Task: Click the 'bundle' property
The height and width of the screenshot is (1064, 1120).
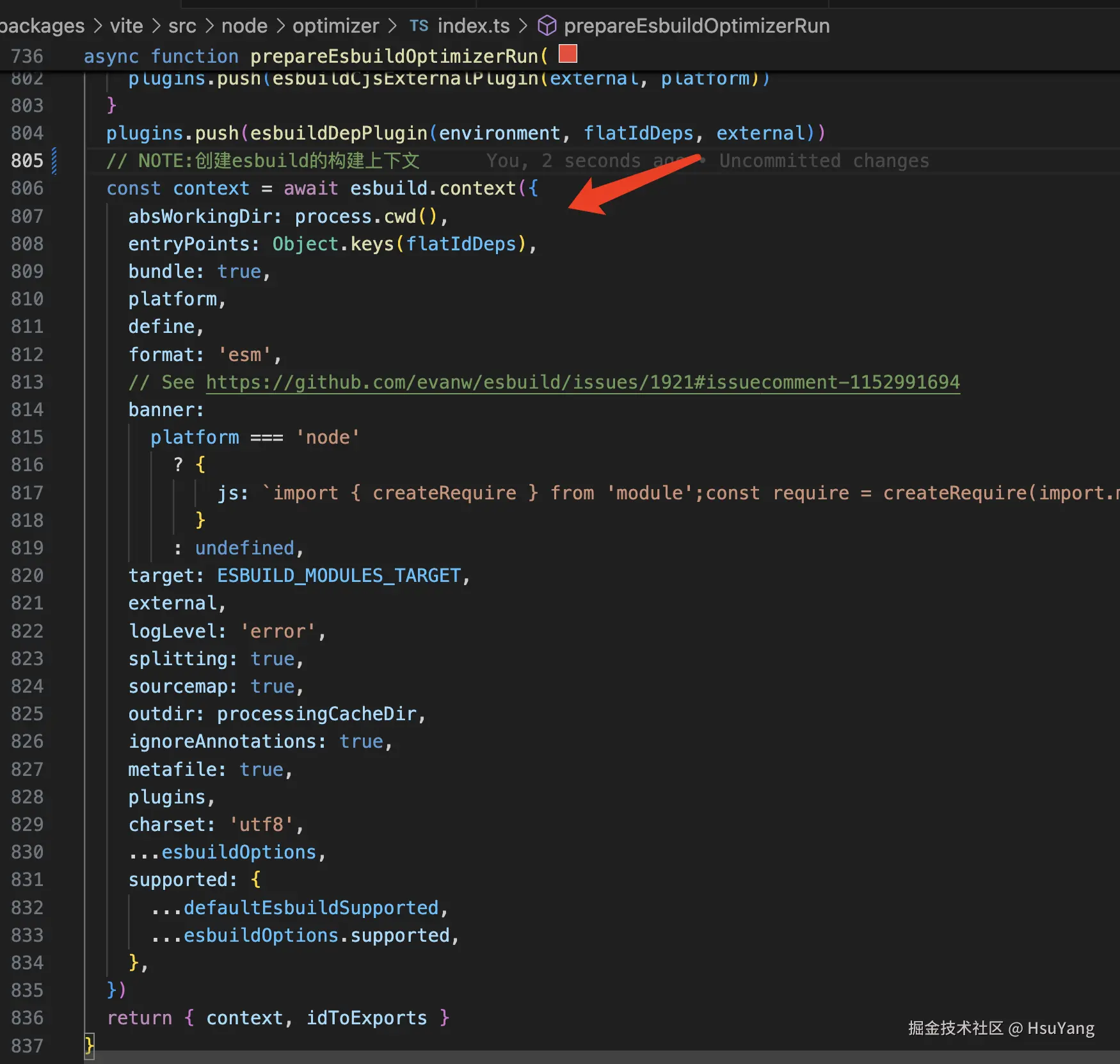Action: click(x=161, y=271)
